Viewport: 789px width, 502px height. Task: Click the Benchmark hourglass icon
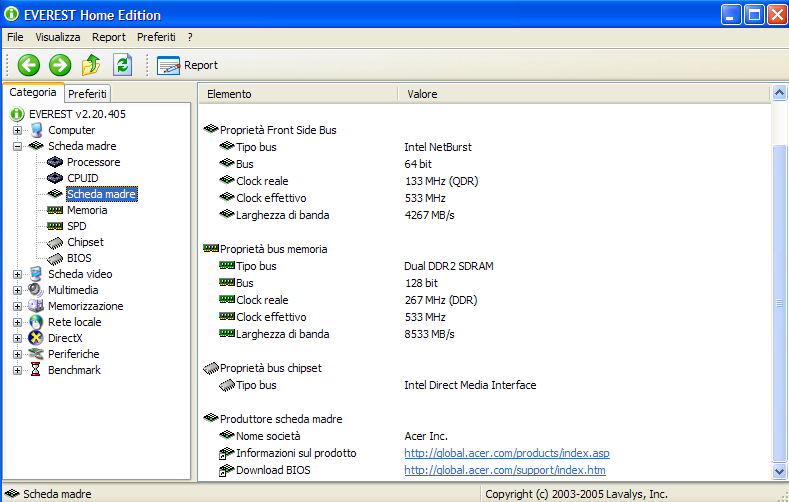pos(35,370)
